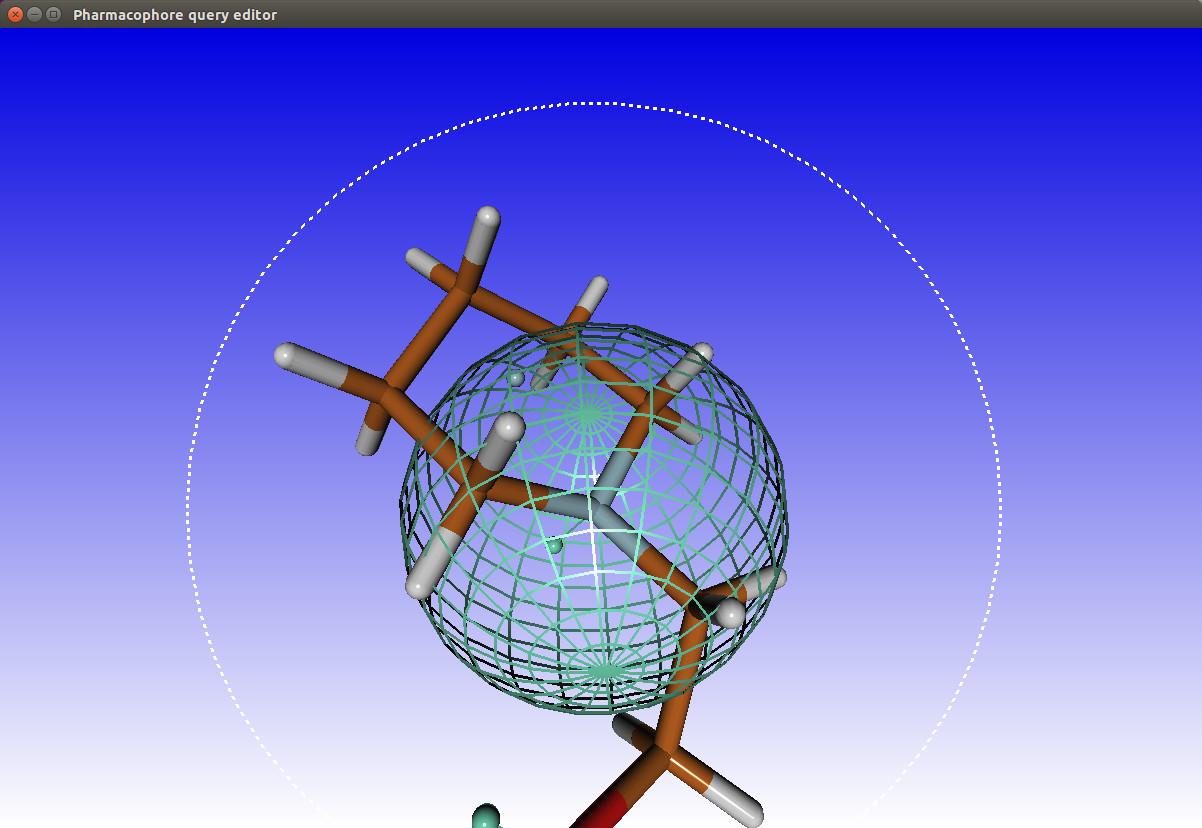Select the leftmost white hydrogen atom tip
This screenshot has height=828, width=1202.
(285, 354)
